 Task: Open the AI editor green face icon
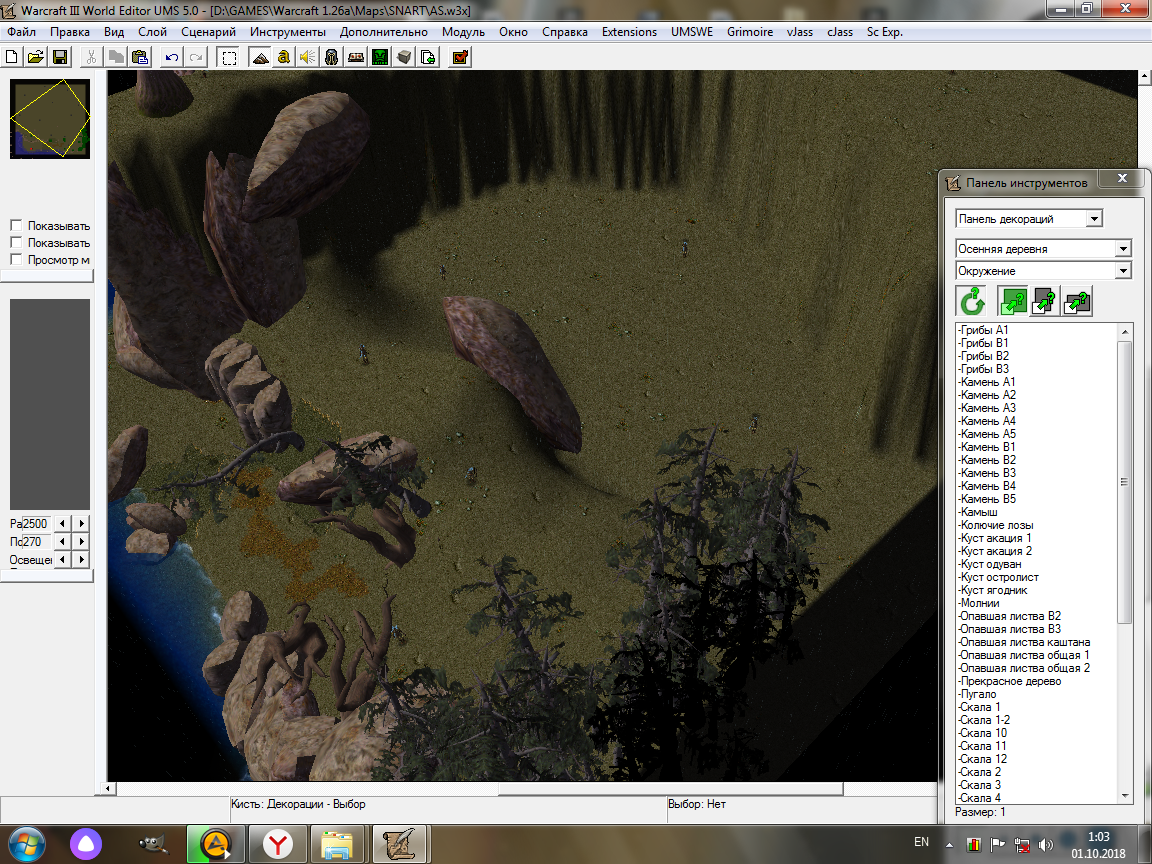[x=380, y=57]
